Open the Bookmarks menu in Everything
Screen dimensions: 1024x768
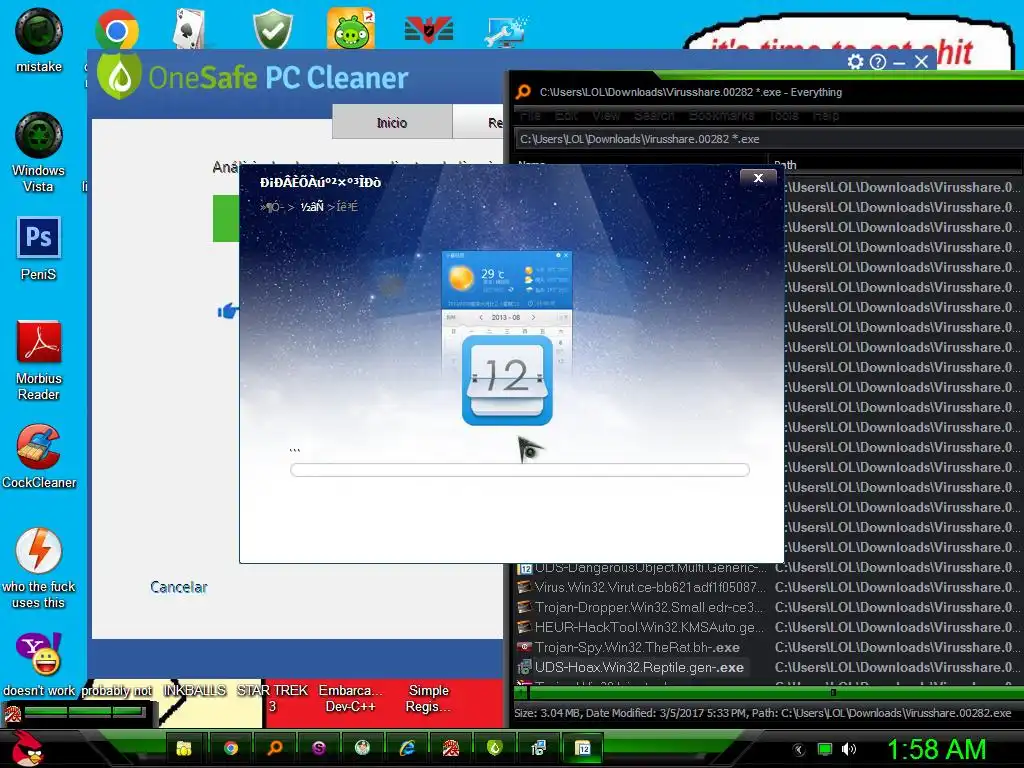721,116
